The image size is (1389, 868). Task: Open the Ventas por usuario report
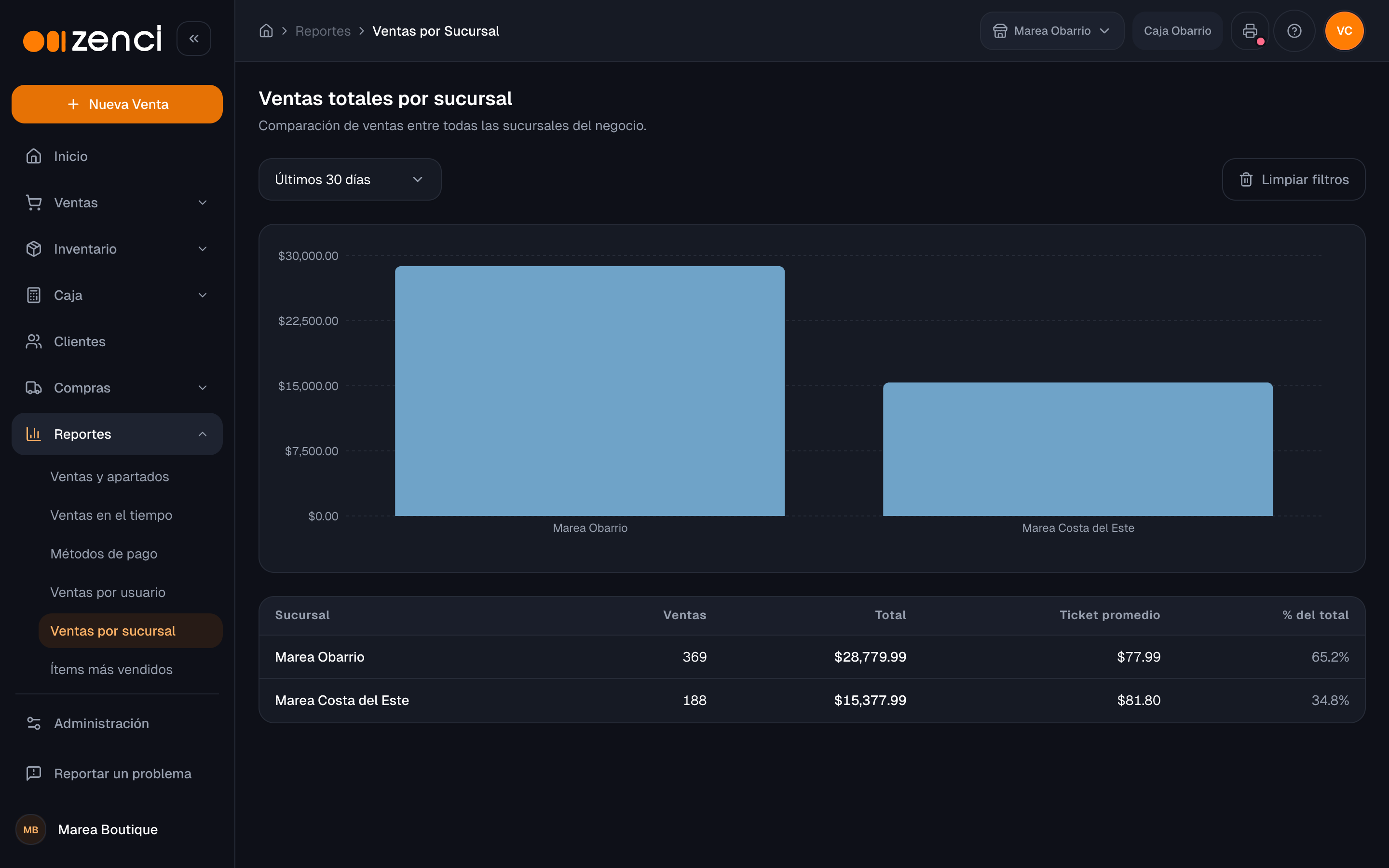(x=108, y=592)
